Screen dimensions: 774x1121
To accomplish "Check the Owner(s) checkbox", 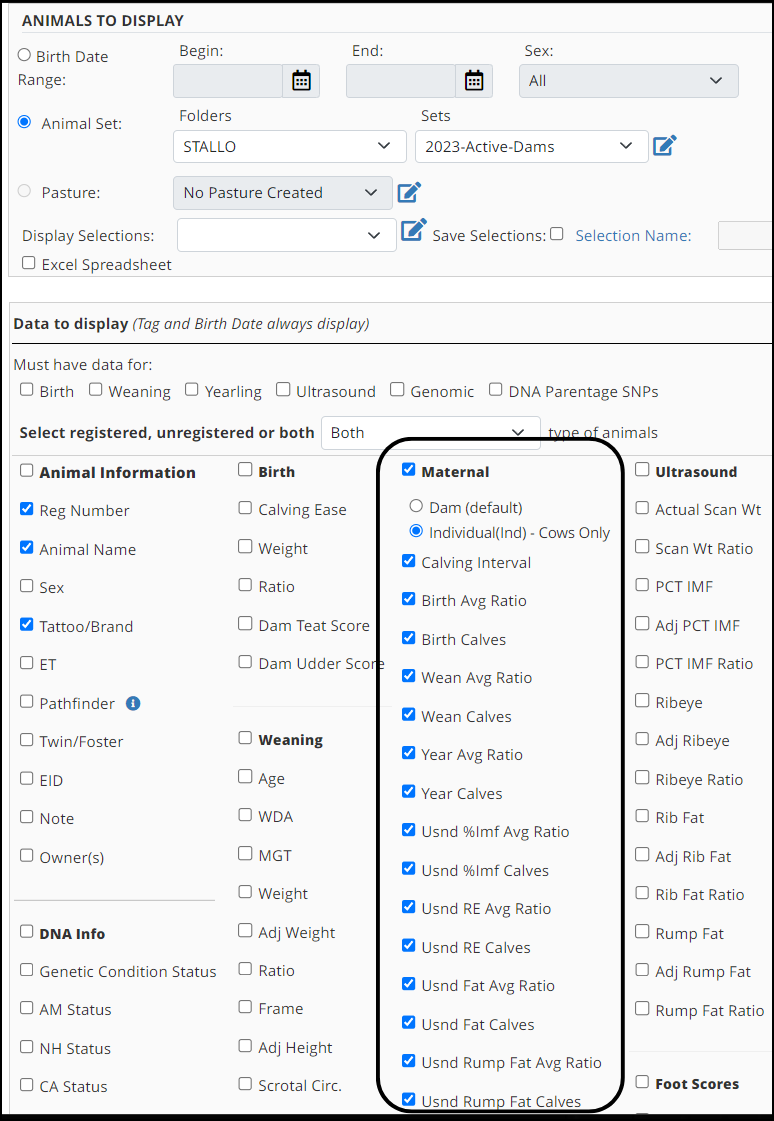I will point(26,855).
